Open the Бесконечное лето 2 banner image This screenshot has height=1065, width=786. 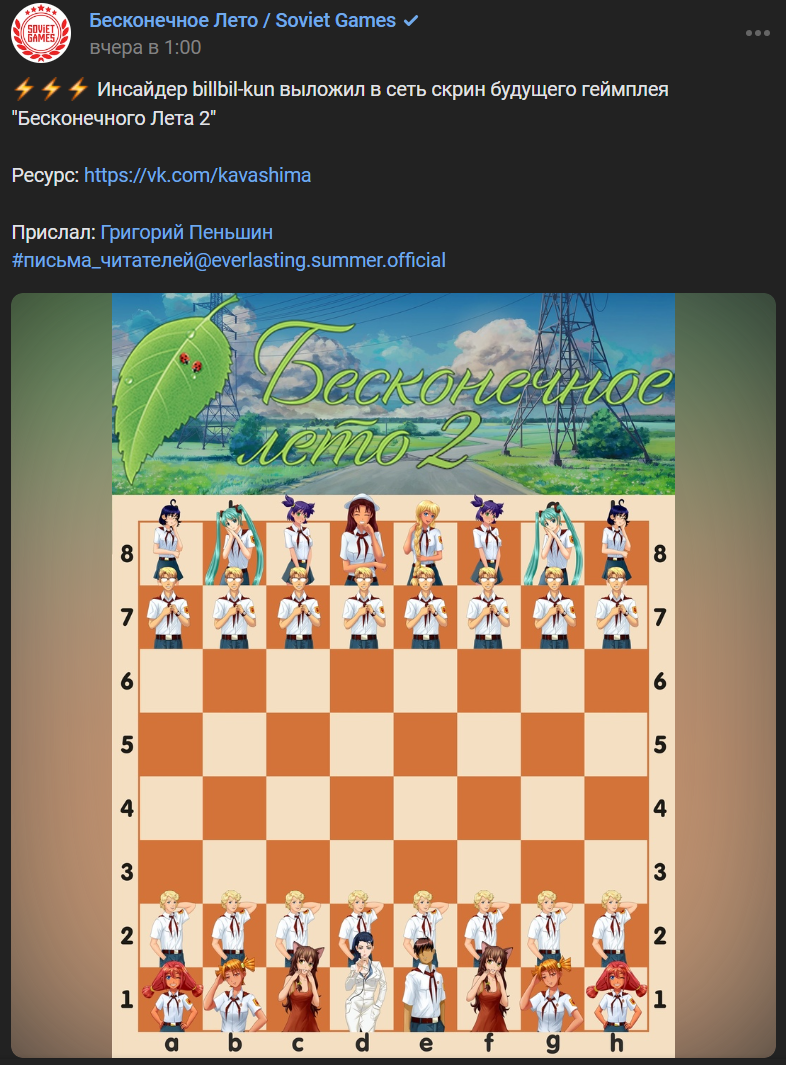click(x=393, y=393)
